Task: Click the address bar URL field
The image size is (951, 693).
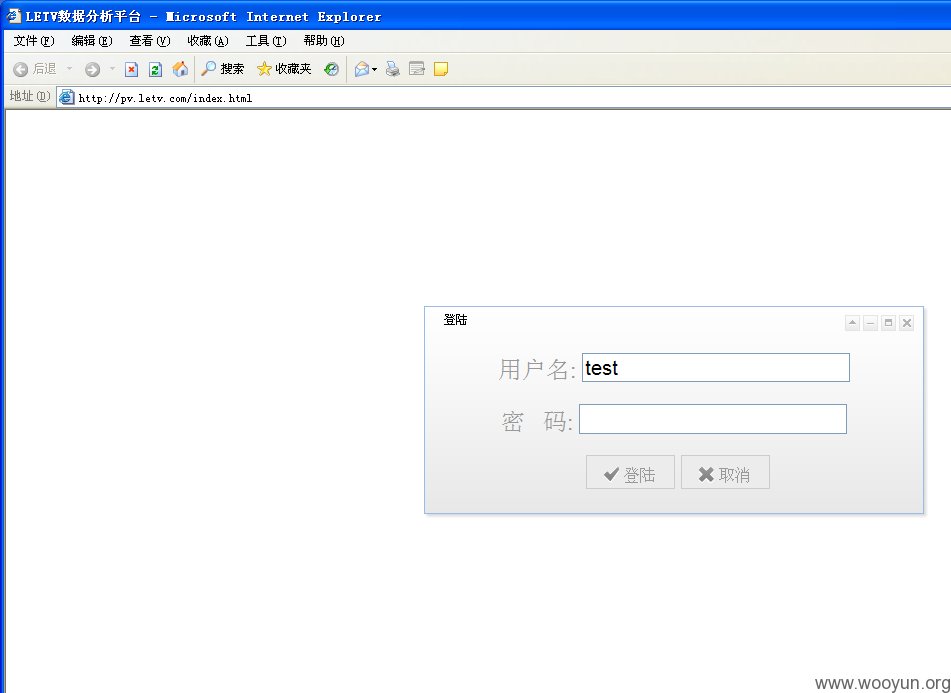Action: [503, 98]
